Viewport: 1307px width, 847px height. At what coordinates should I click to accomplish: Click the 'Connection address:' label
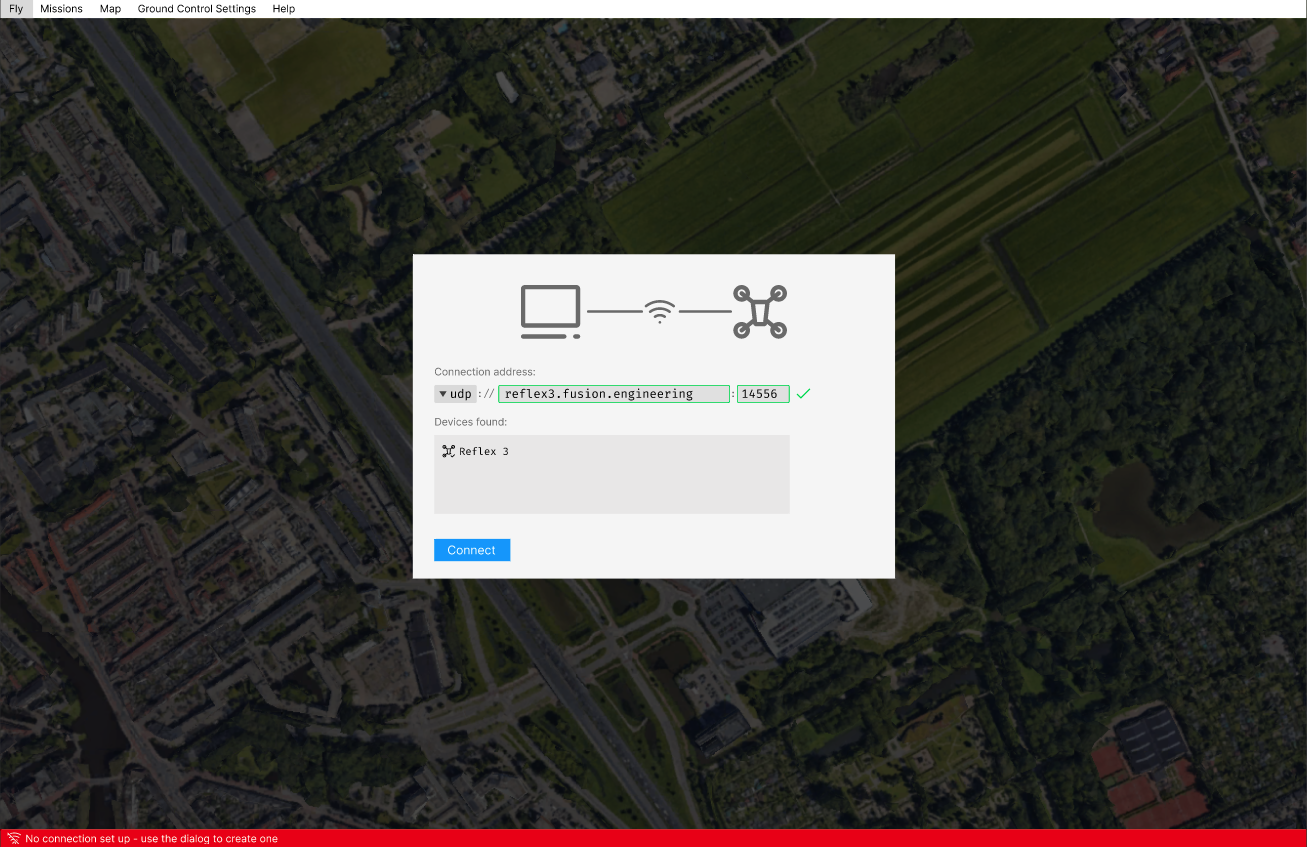(x=484, y=372)
